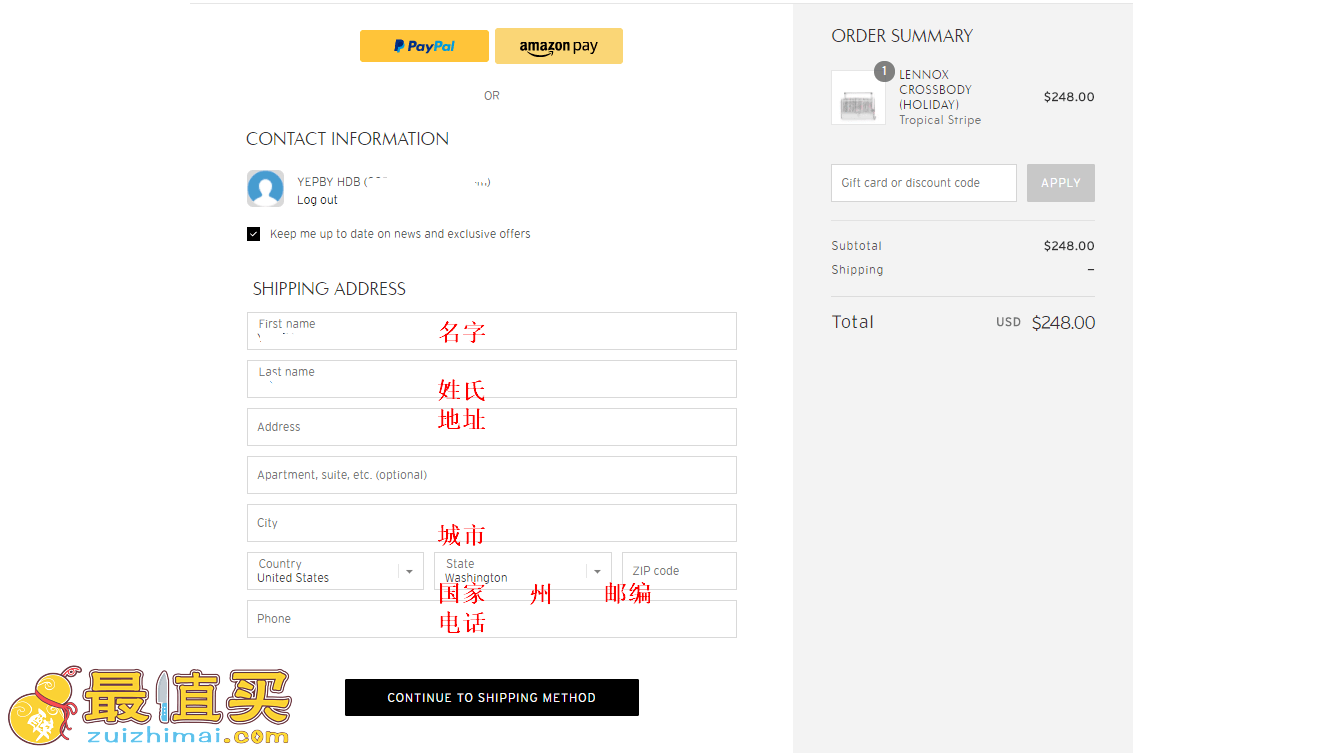Image resolution: width=1319 pixels, height=753 pixels.
Task: Continue to shipping method
Action: point(492,698)
